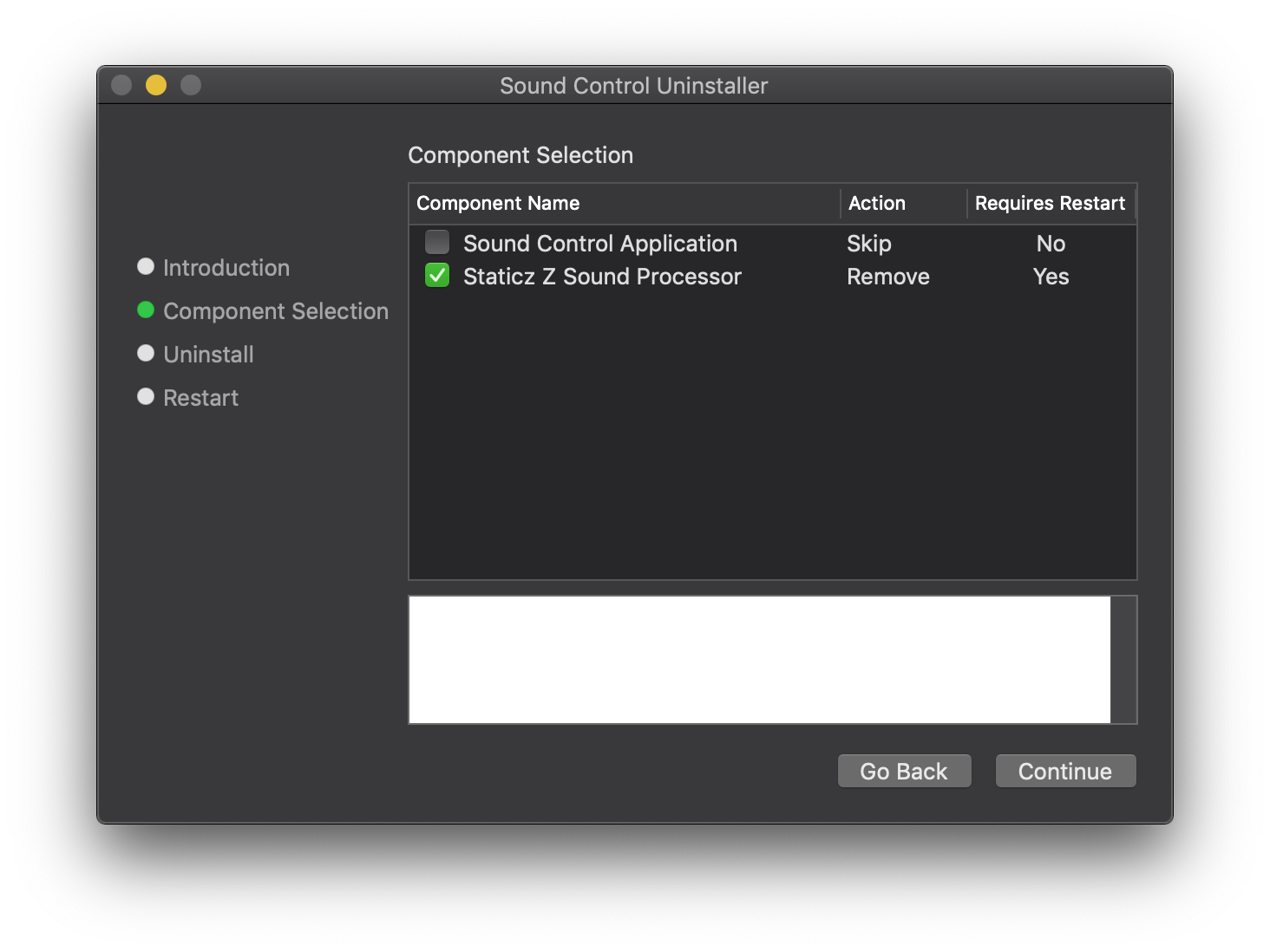Click the Skip action cell
Screen dimensions: 1270x952
pos(868,244)
